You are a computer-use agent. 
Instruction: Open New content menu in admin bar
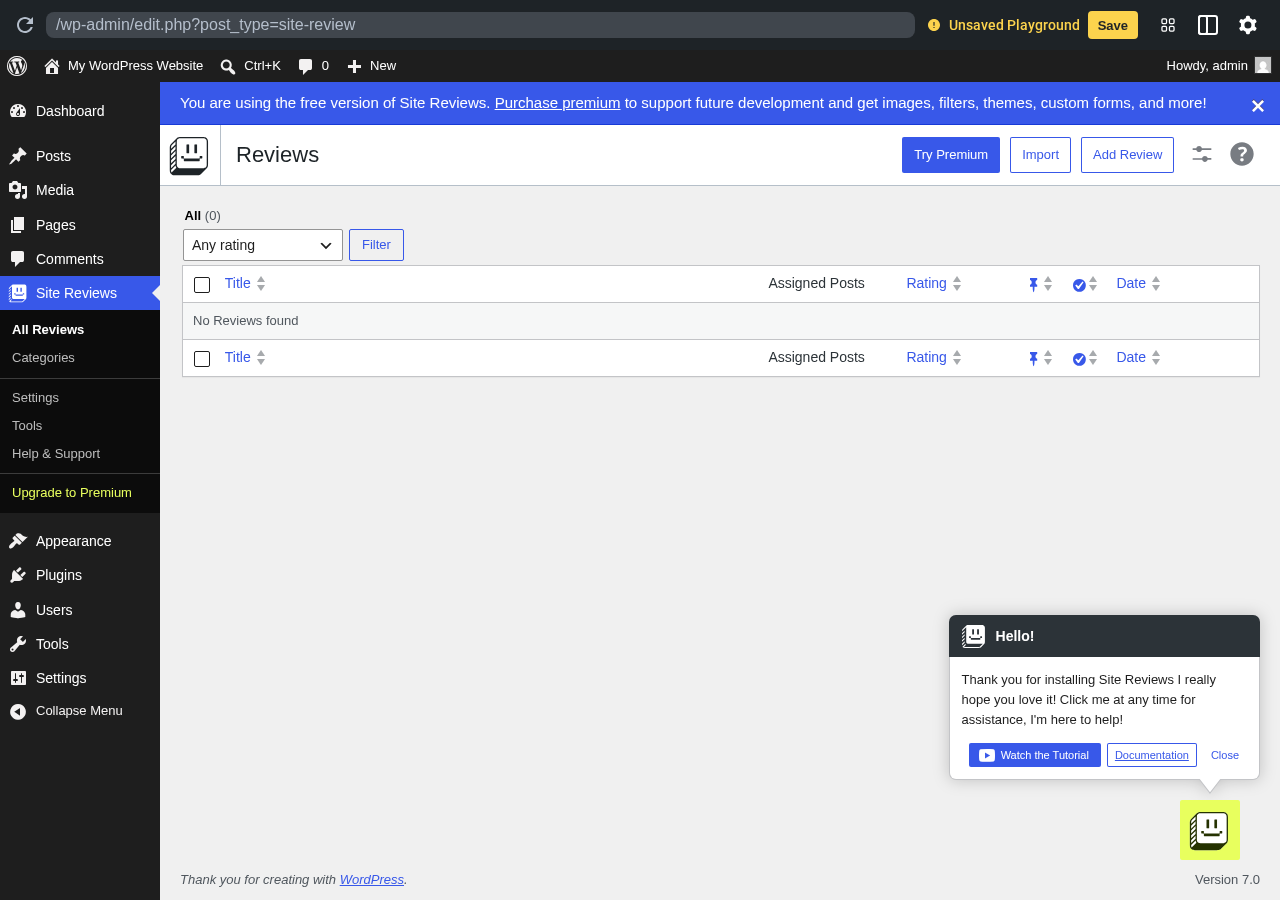371,66
